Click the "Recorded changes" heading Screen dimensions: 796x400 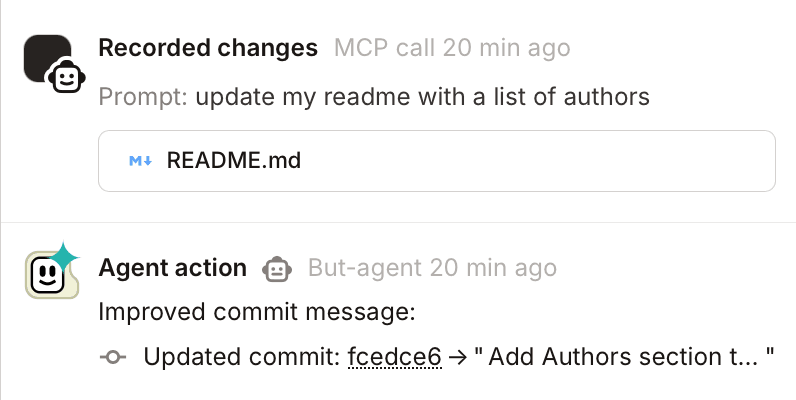tap(208, 48)
